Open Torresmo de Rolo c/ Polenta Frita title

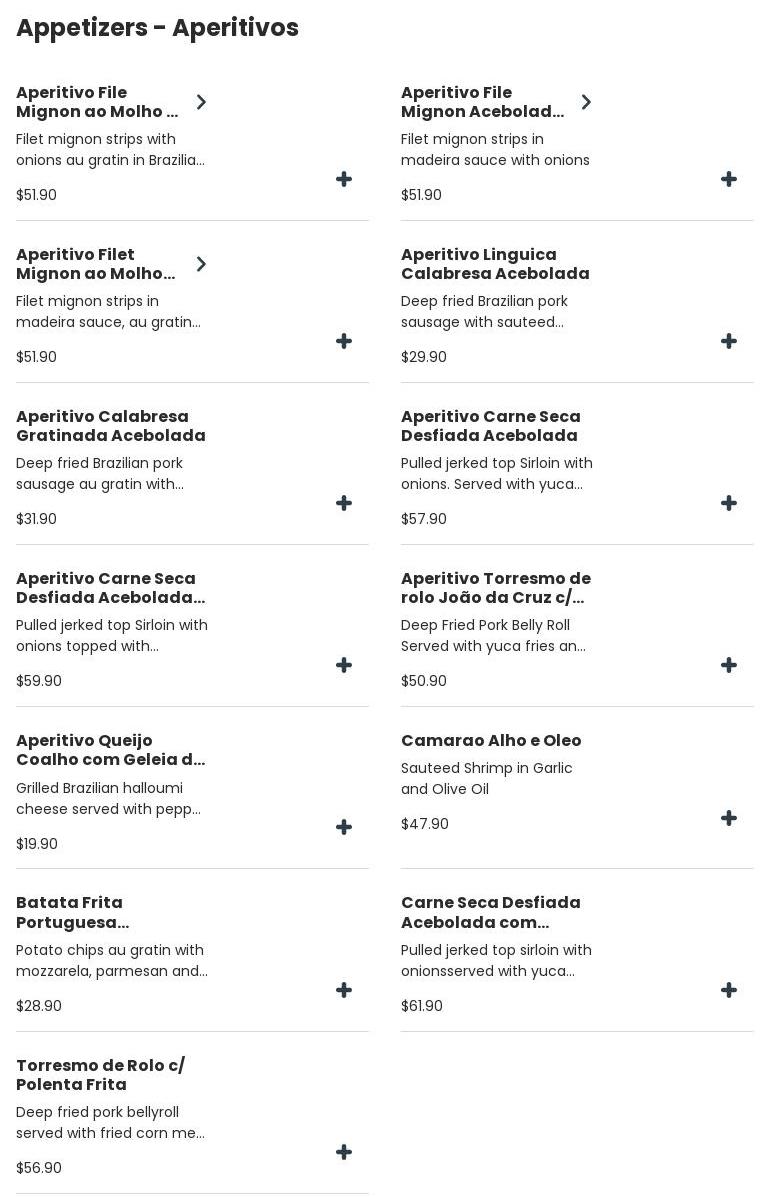pos(100,1075)
